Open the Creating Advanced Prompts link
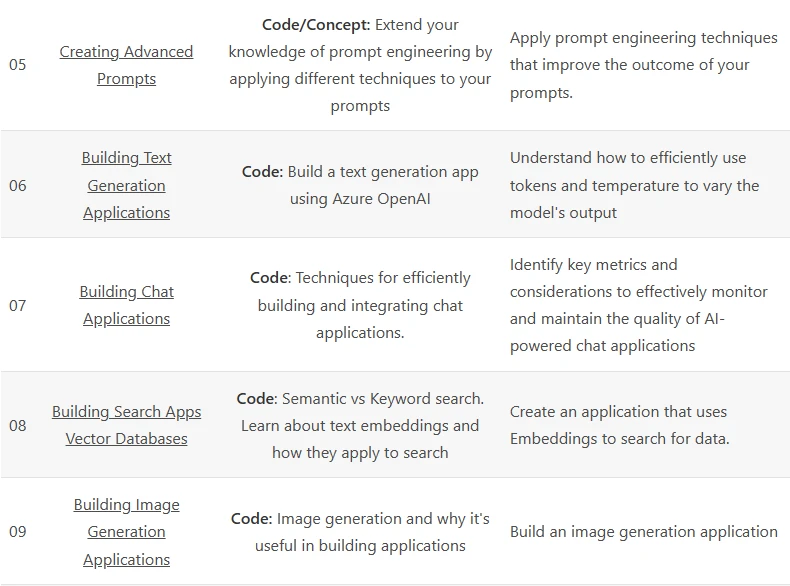790x586 pixels. point(126,65)
